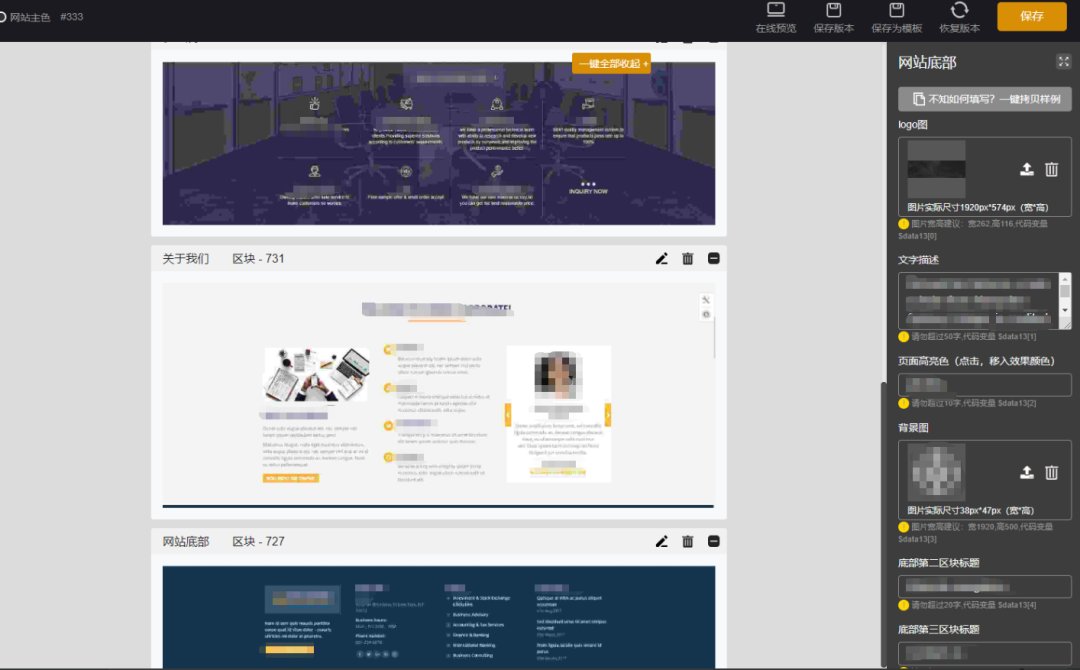The width and height of the screenshot is (1080, 670).
Task: Click 保存版本 save version icon
Action: point(833,17)
